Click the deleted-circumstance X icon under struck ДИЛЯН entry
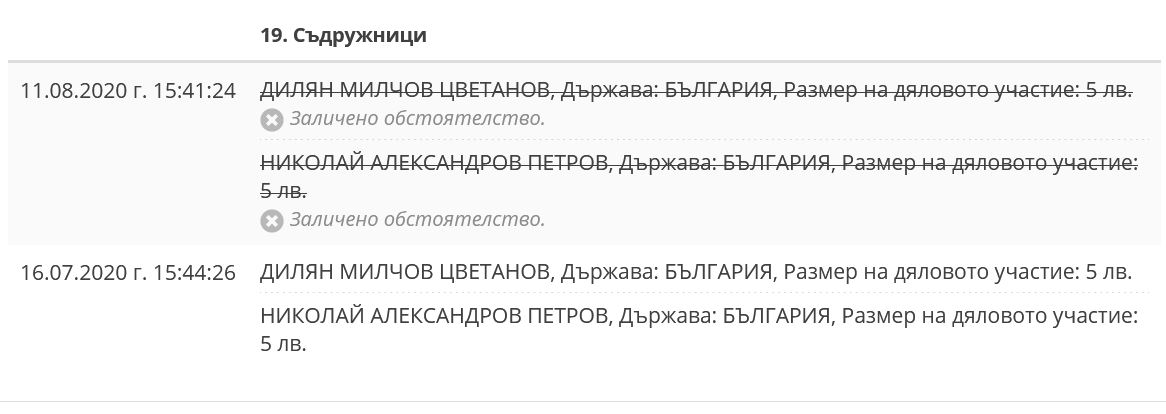The width and height of the screenshot is (1166, 414). pyautogui.click(x=271, y=120)
